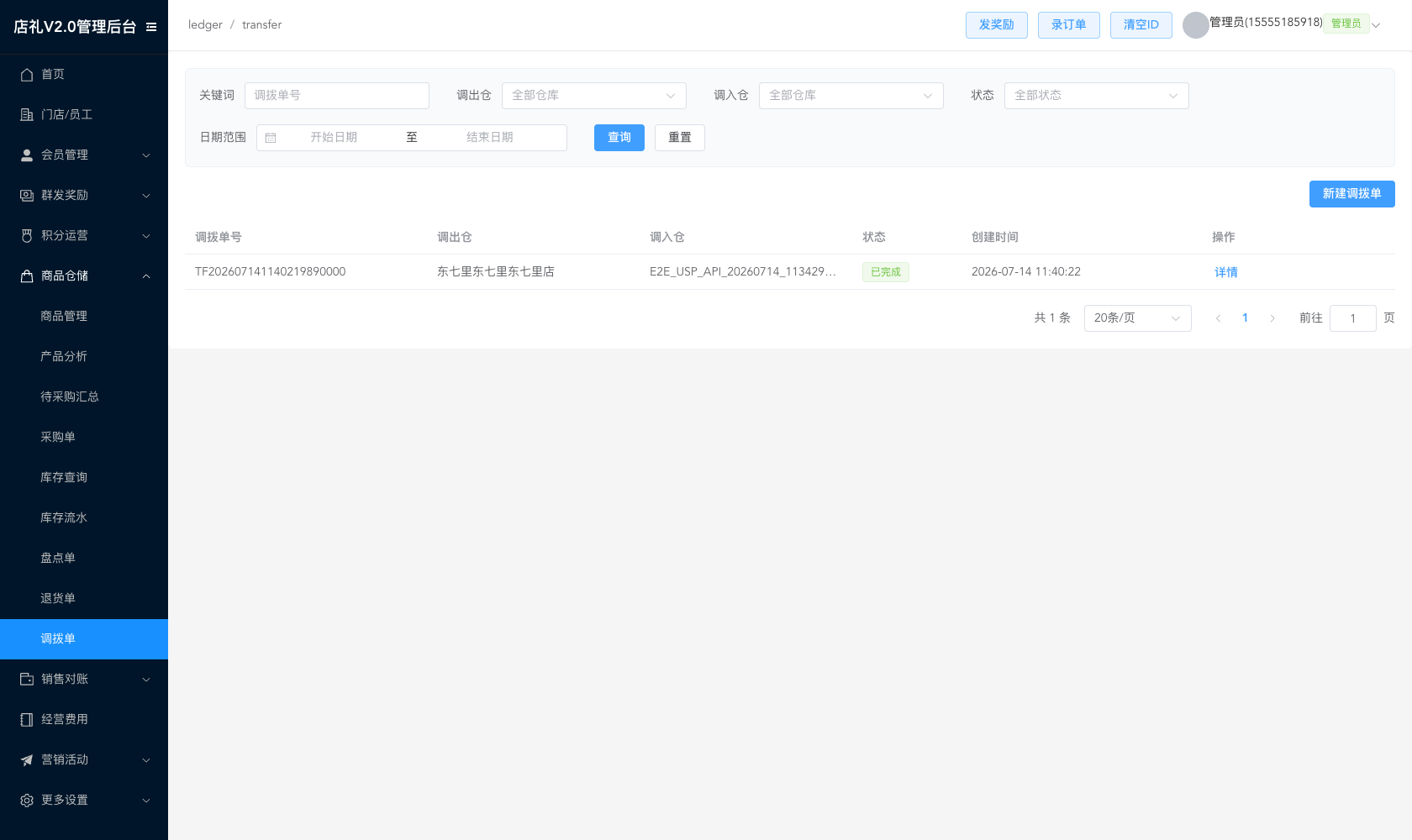The image size is (1412, 840).
Task: Open the 20条/页 page size dropdown
Action: (1138, 318)
